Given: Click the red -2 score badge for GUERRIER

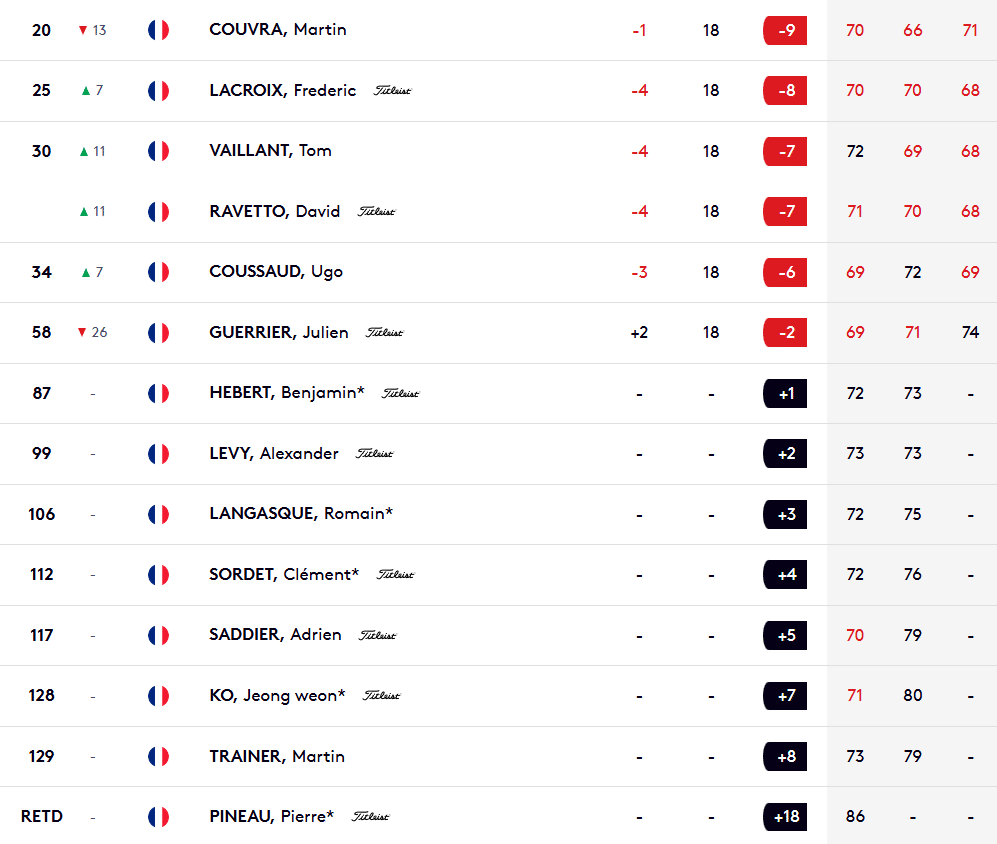Looking at the screenshot, I should (785, 333).
